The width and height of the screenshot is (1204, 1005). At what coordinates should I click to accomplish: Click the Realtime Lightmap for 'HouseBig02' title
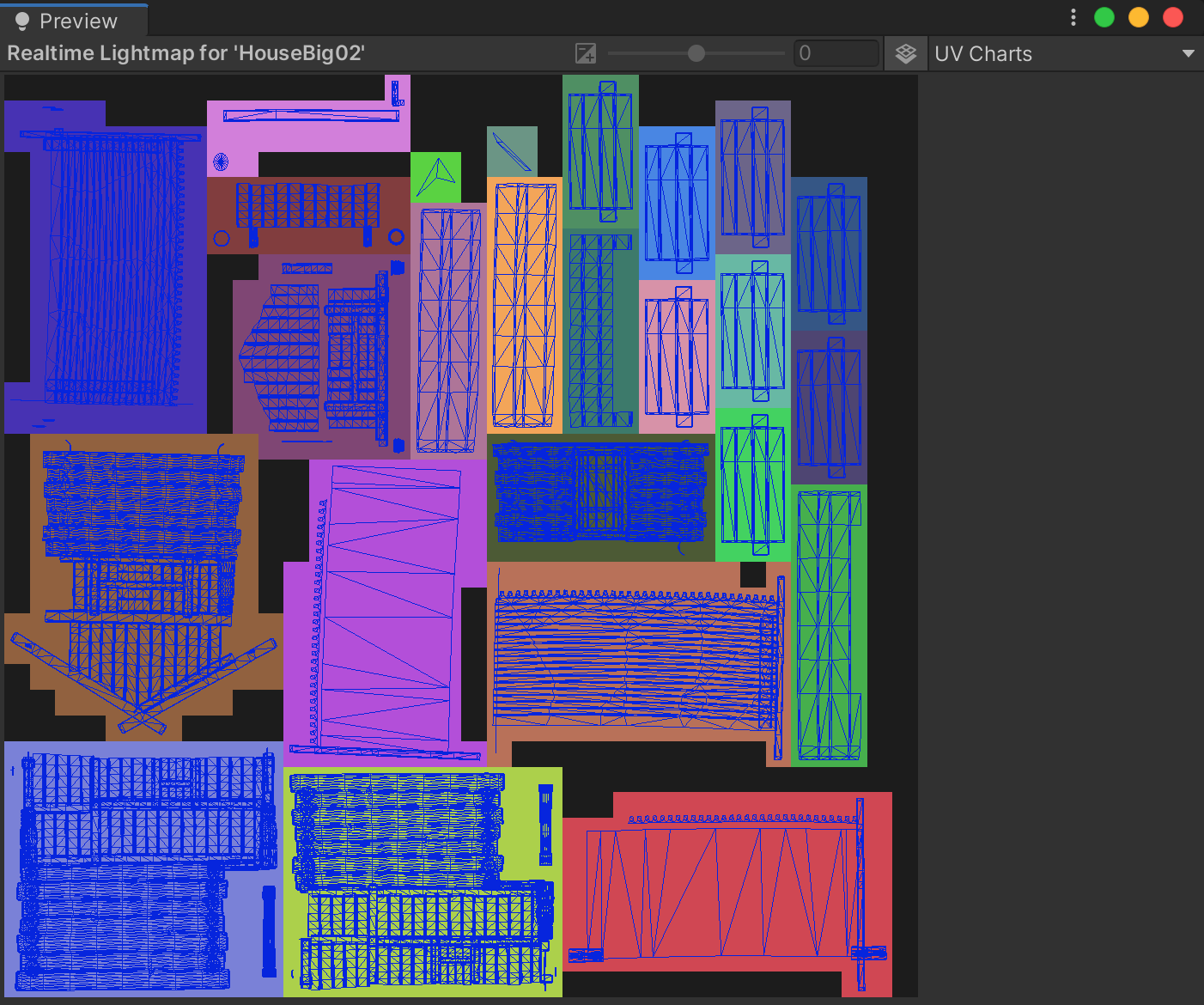[x=186, y=53]
